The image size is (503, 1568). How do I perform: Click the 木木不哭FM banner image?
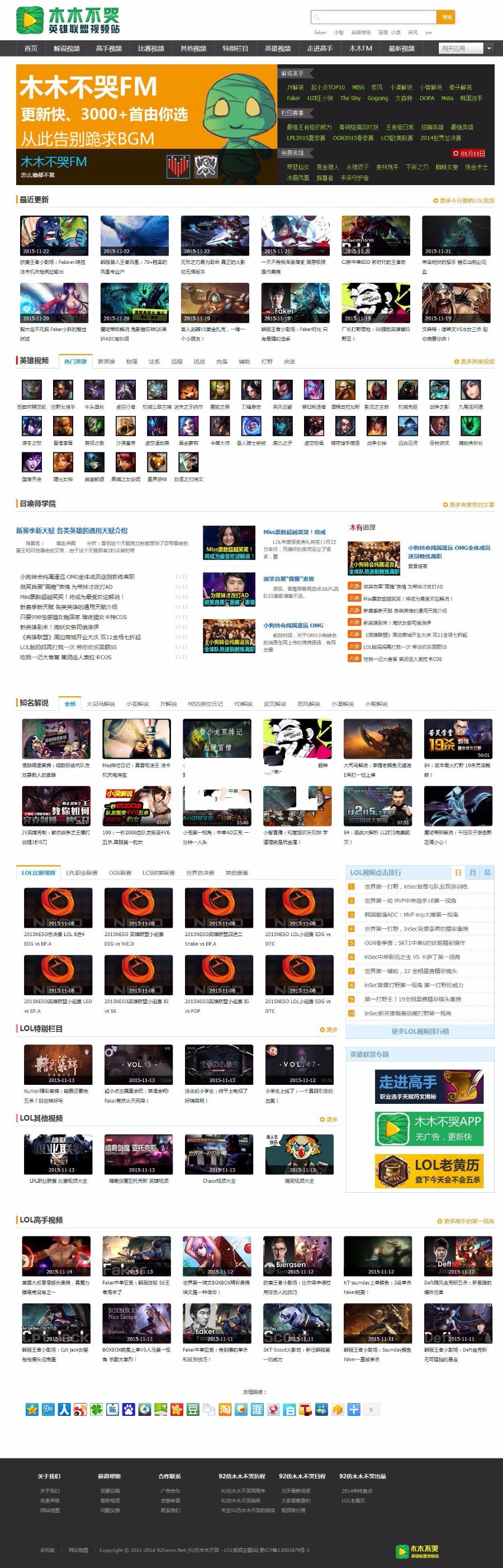click(x=146, y=125)
